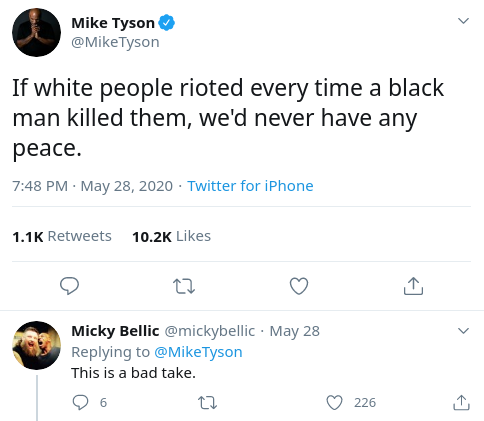The width and height of the screenshot is (484, 421).
Task: Click the reply icon under the main tweet
Action: pyautogui.click(x=69, y=286)
